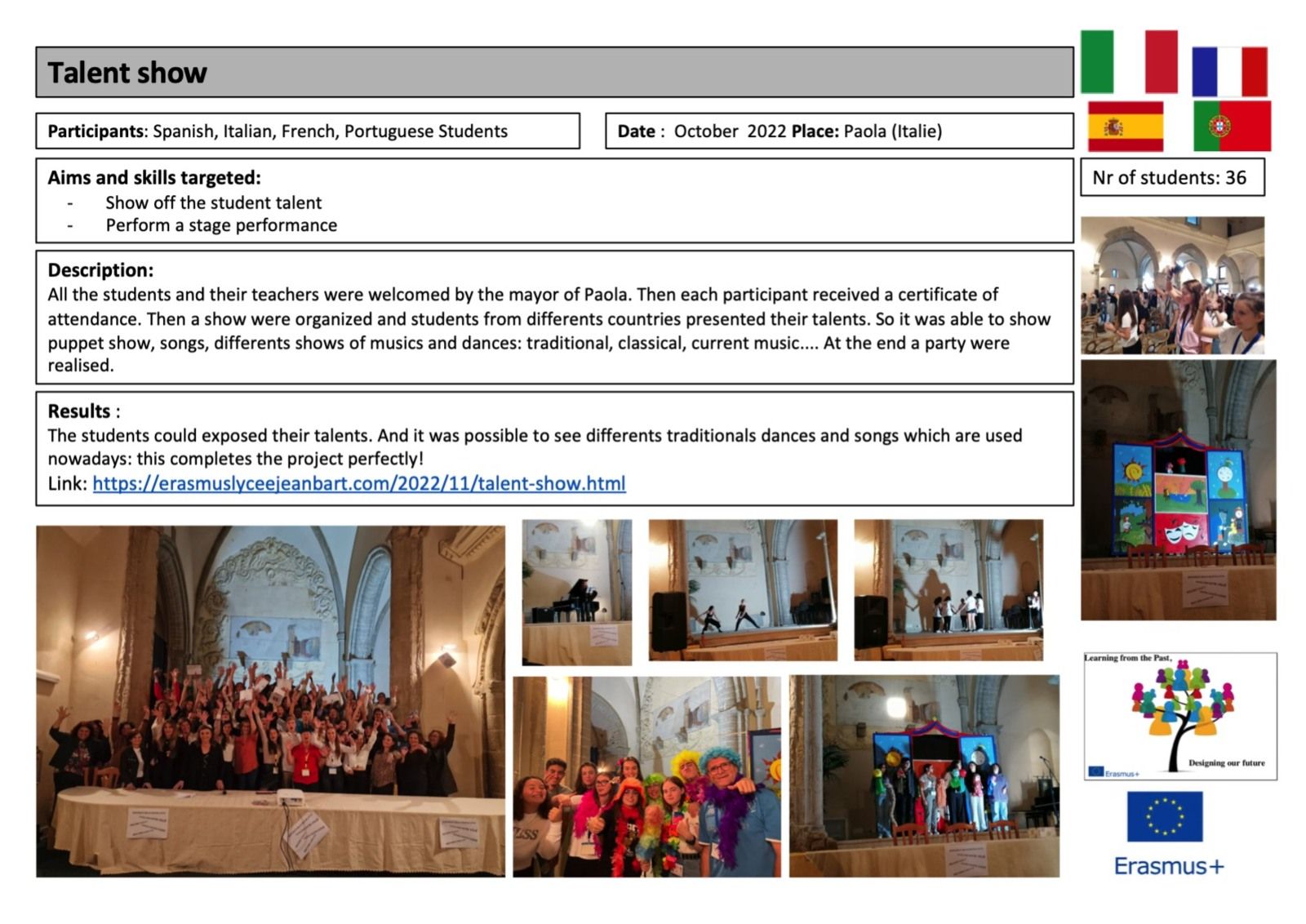Click the 'Participants' label
The height and width of the screenshot is (924, 1306).
pyautogui.click(x=96, y=131)
